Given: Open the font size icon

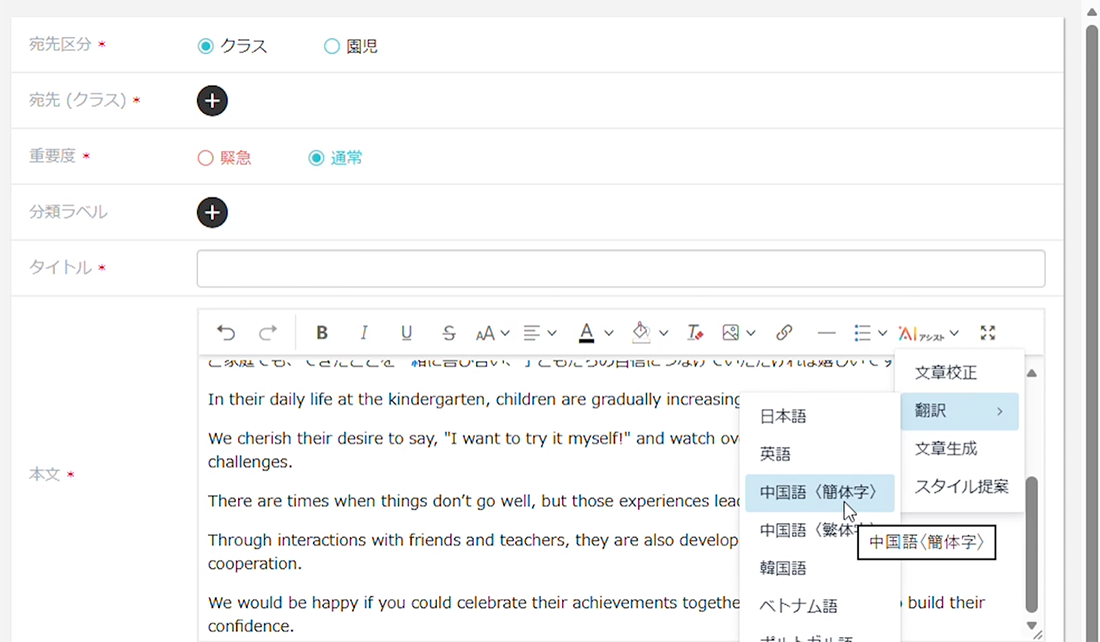Looking at the screenshot, I should [485, 333].
